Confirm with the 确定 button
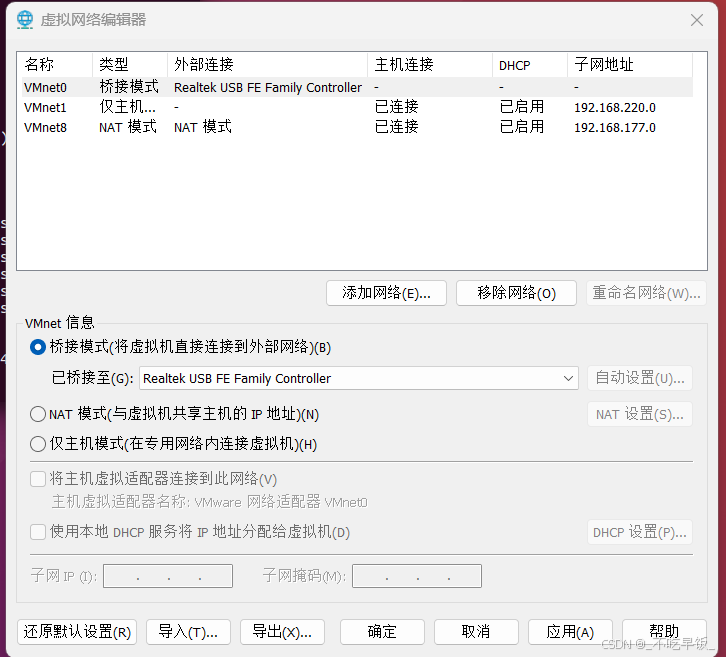726x657 pixels. (382, 632)
